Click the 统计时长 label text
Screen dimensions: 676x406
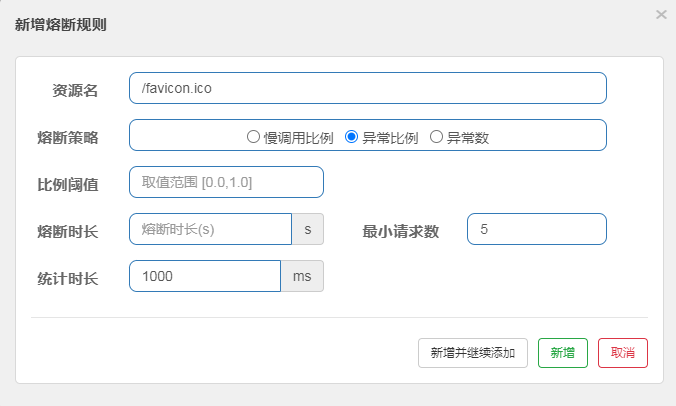point(67,278)
